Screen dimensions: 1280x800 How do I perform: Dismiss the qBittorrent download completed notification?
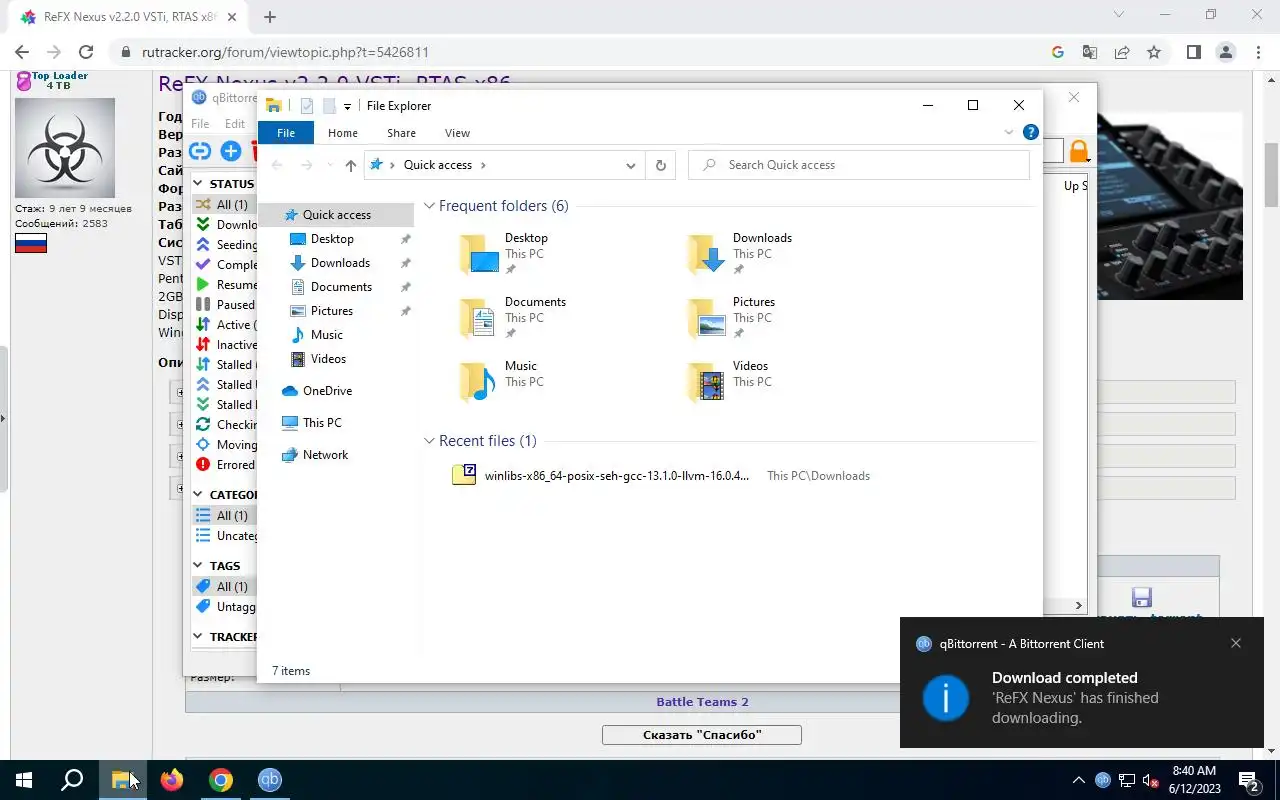click(1236, 643)
